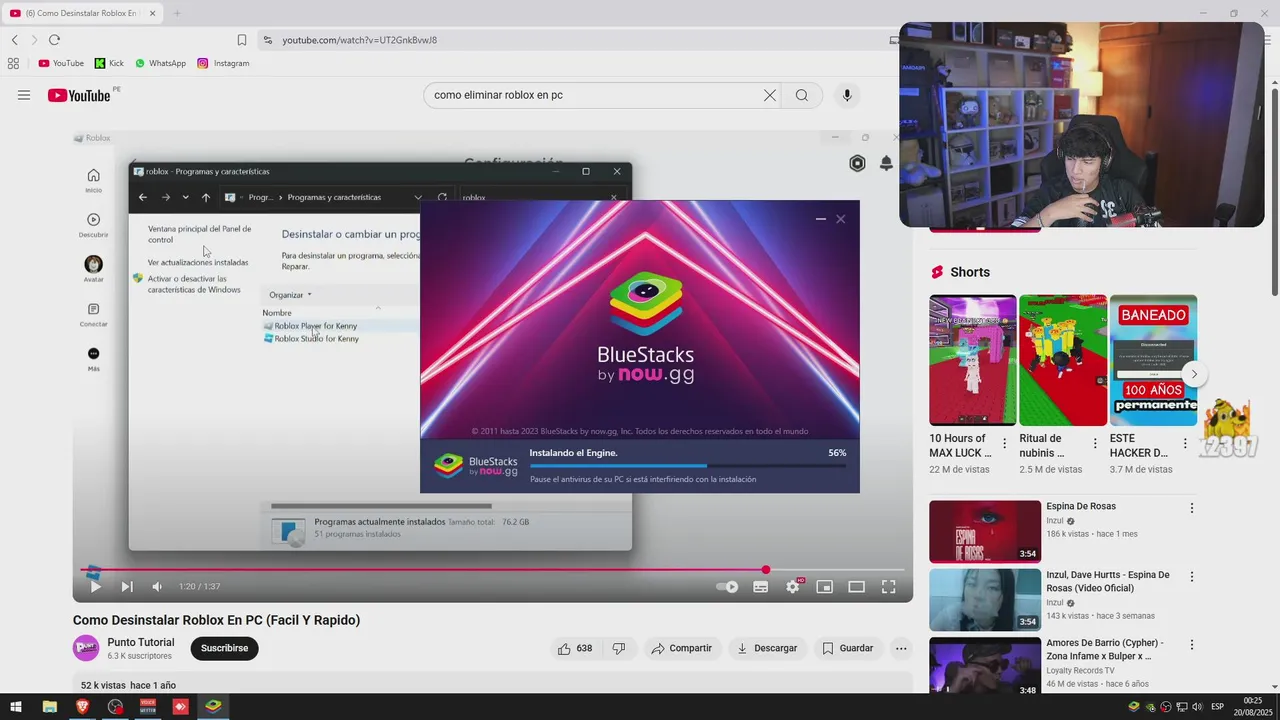1280x720 pixels.
Task: Click the red video progress bar scrubber
Action: tap(766, 570)
